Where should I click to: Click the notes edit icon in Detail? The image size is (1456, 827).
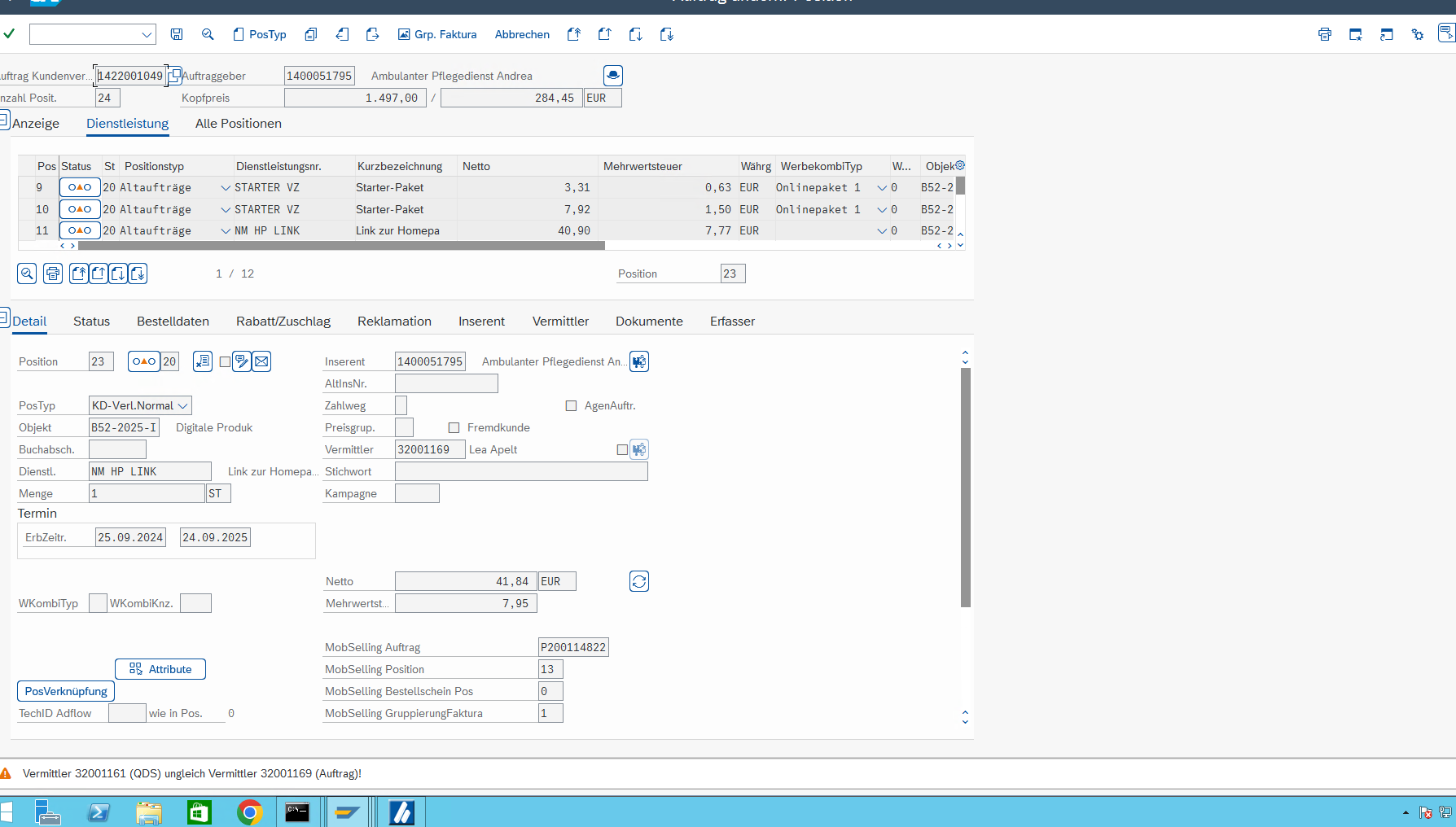click(x=242, y=361)
